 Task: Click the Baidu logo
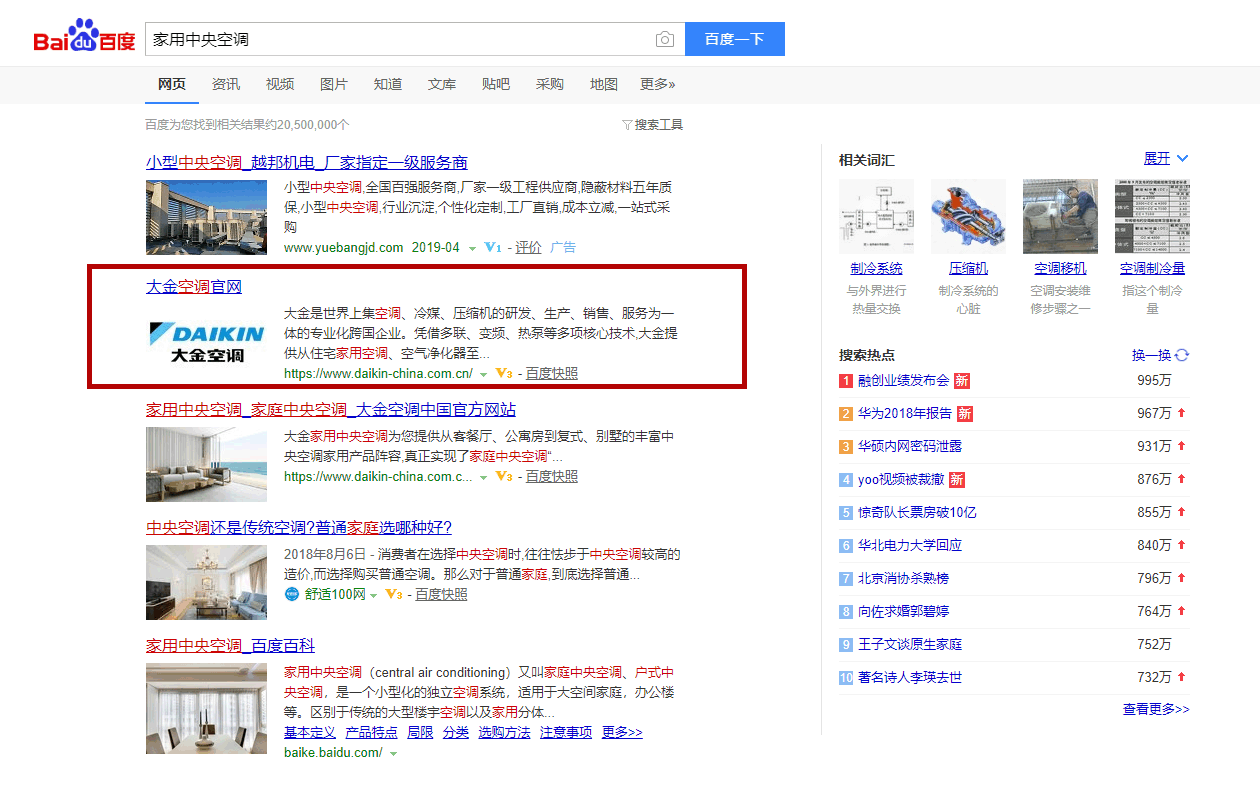click(84, 38)
